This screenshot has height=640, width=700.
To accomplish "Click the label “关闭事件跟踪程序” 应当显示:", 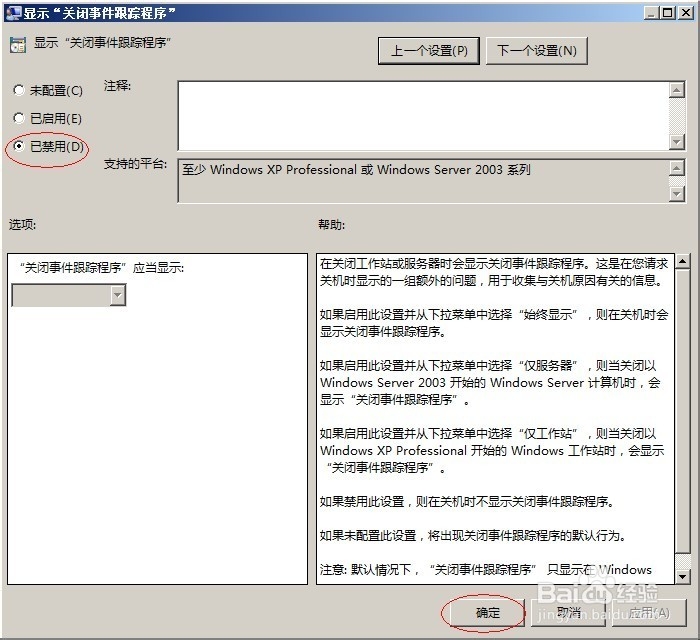I will click(101, 268).
